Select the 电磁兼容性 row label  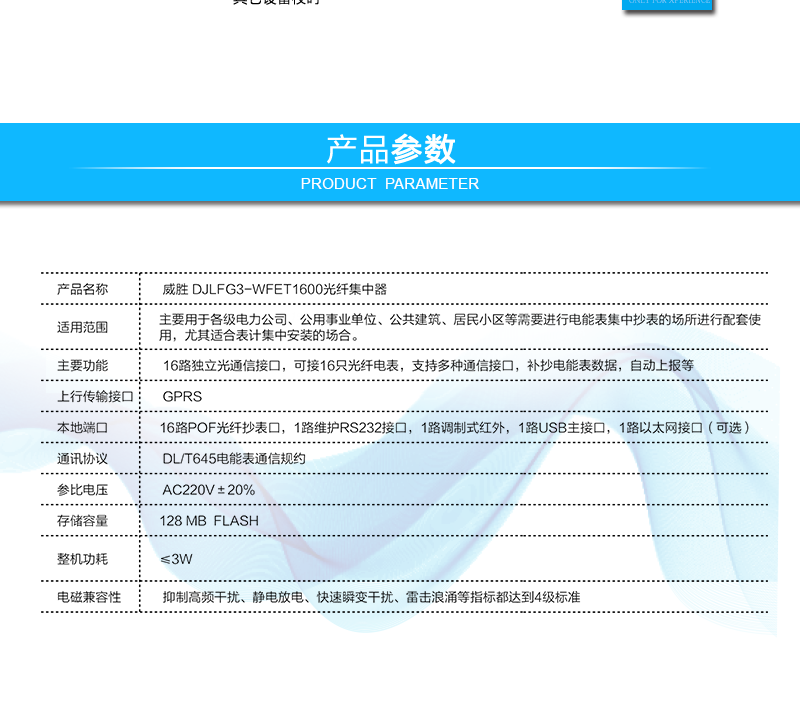tap(89, 597)
